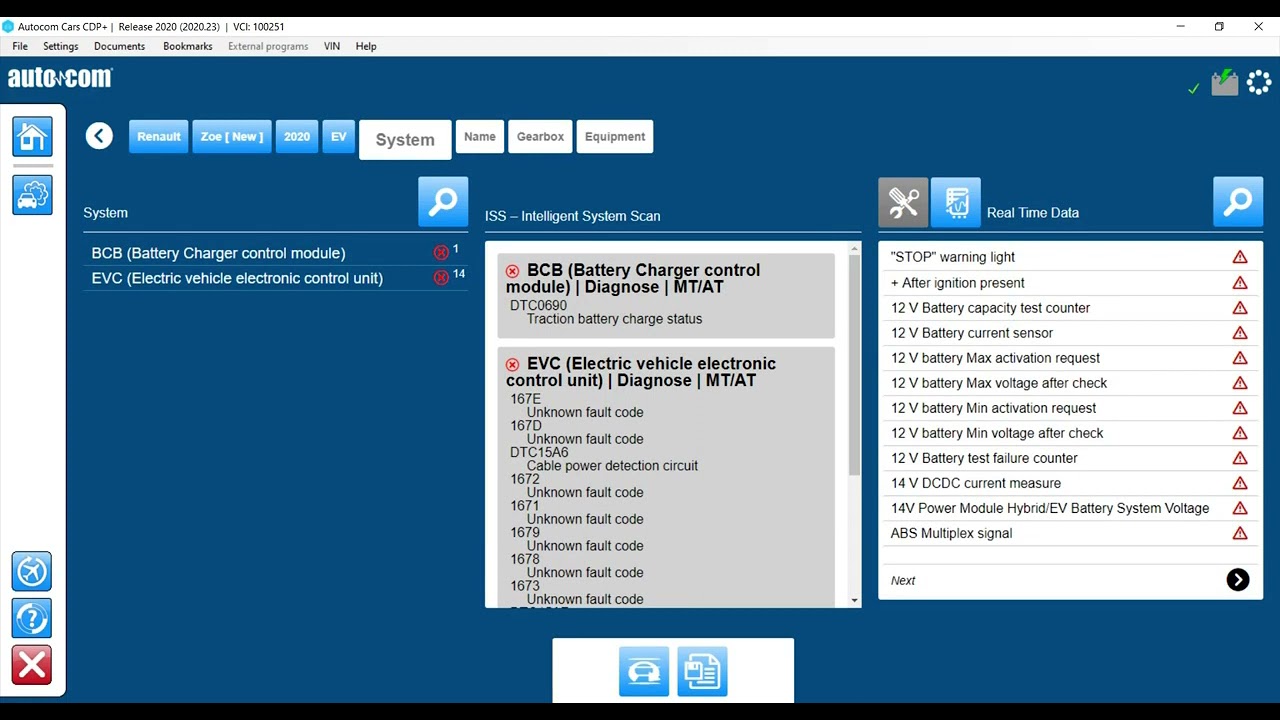The width and height of the screenshot is (1280, 720).
Task: Select 12 V battery Max voltage after check
Action: pyautogui.click(x=1070, y=383)
